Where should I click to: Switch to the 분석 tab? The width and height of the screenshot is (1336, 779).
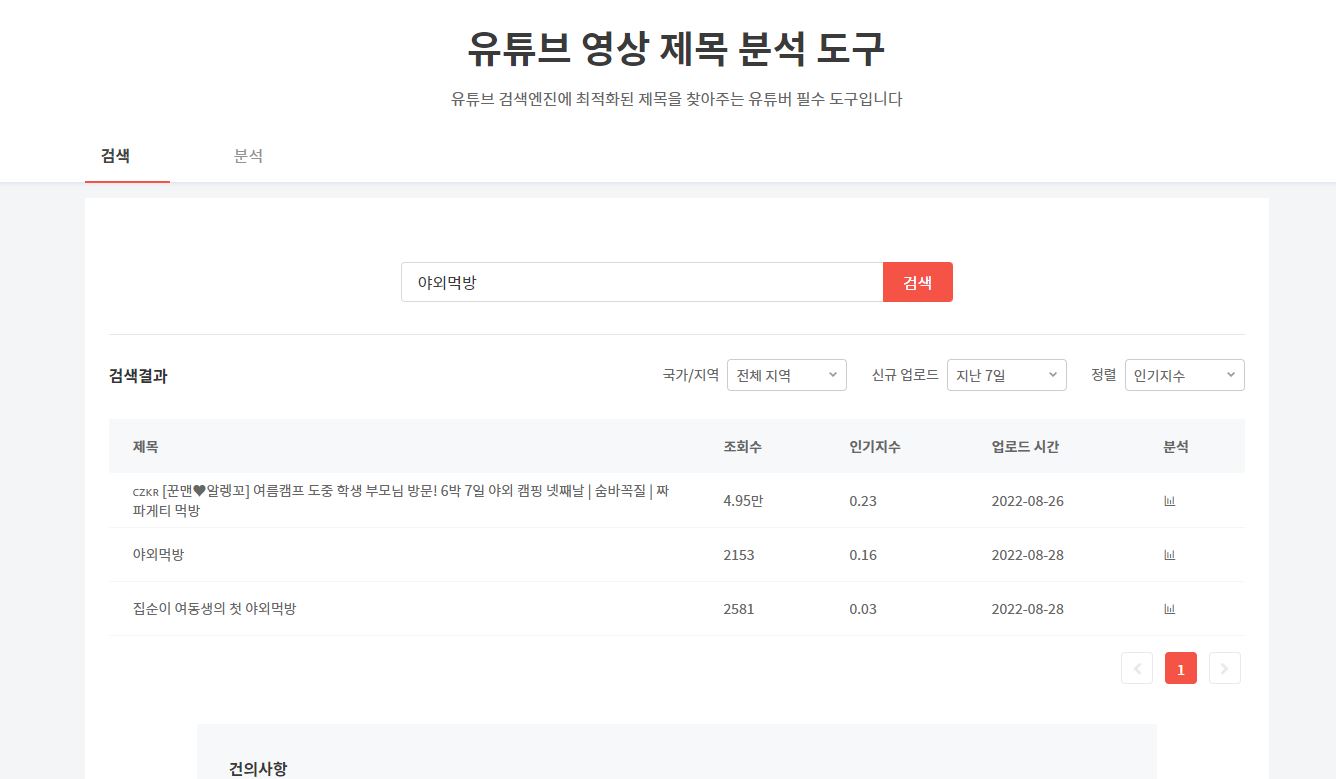[248, 156]
